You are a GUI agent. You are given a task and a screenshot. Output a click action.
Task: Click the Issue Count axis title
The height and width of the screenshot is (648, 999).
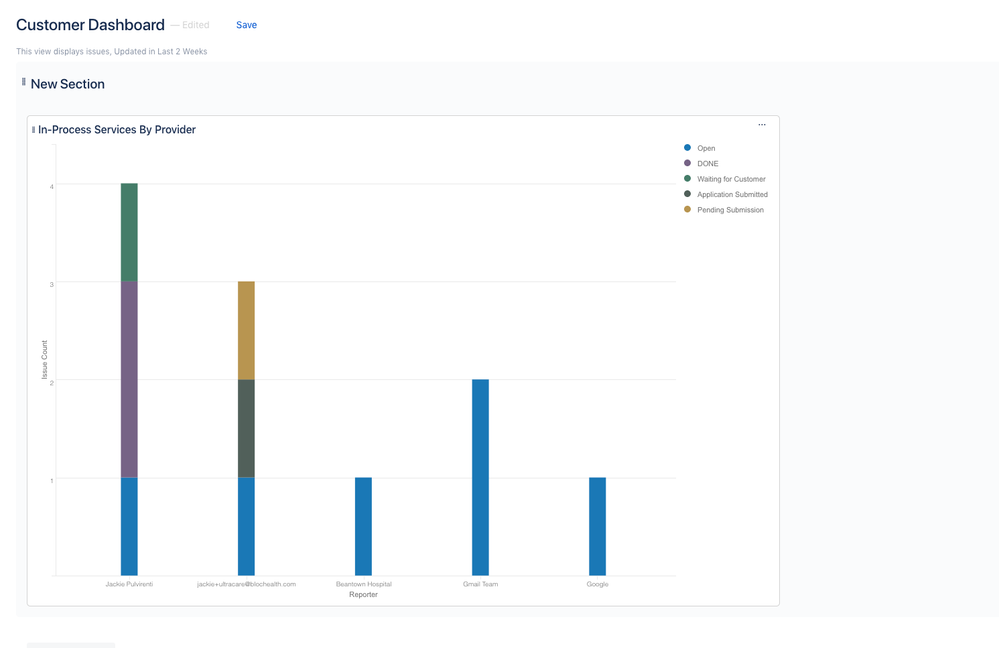coord(45,360)
